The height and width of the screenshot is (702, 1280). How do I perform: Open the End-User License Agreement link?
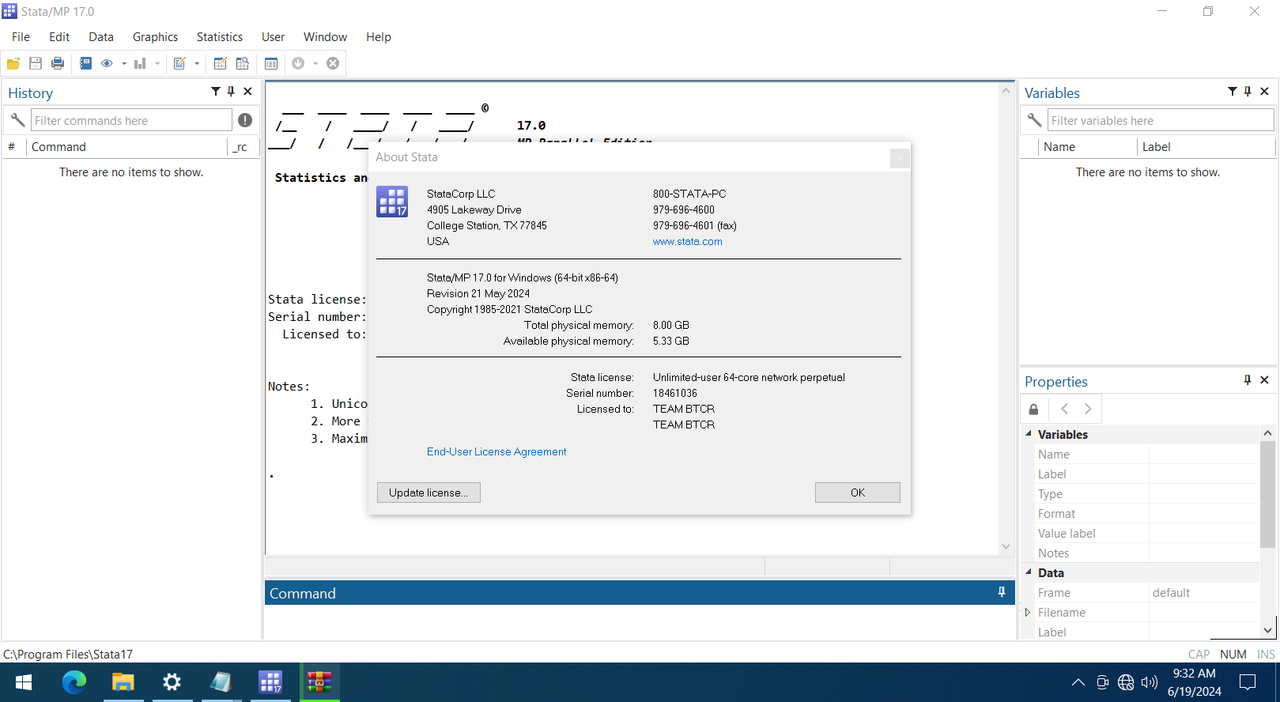click(x=496, y=452)
